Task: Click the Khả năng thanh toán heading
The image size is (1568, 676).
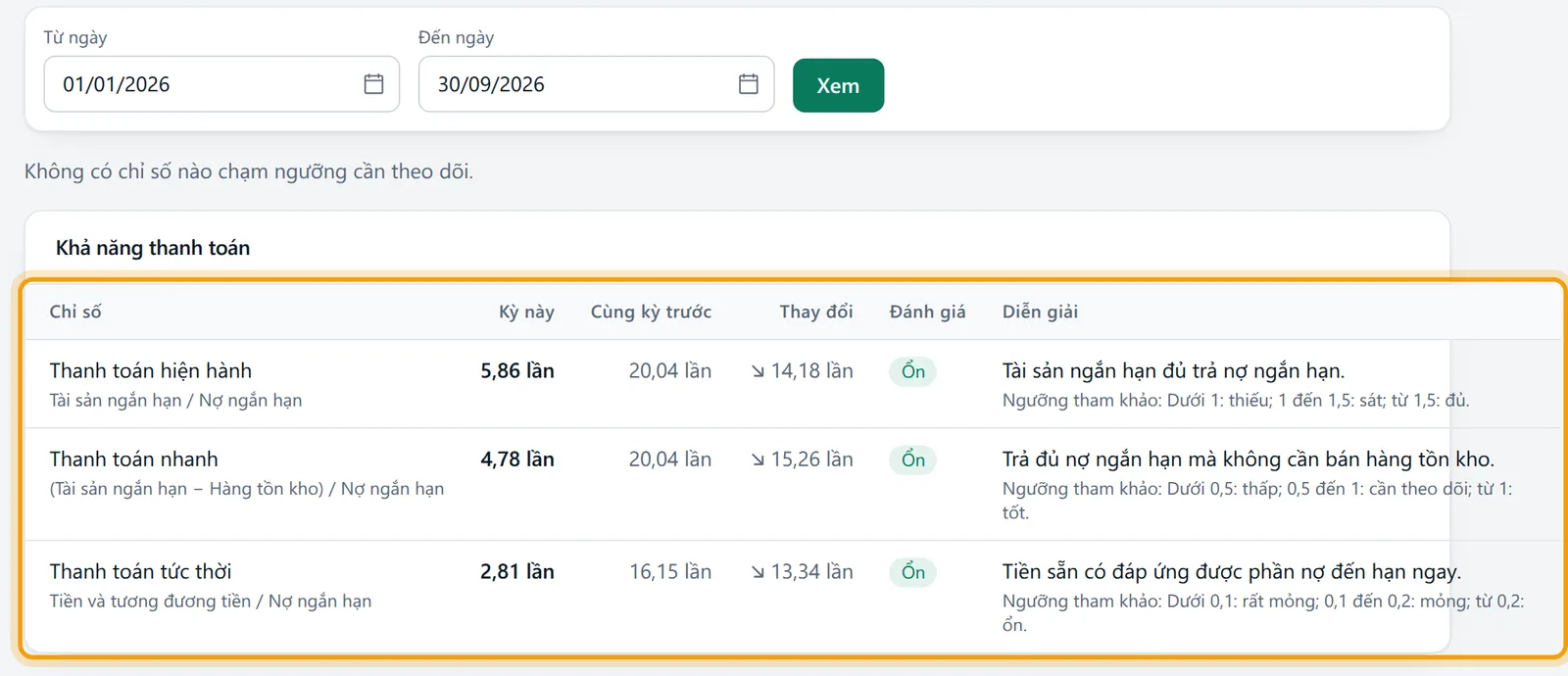Action: 153,248
